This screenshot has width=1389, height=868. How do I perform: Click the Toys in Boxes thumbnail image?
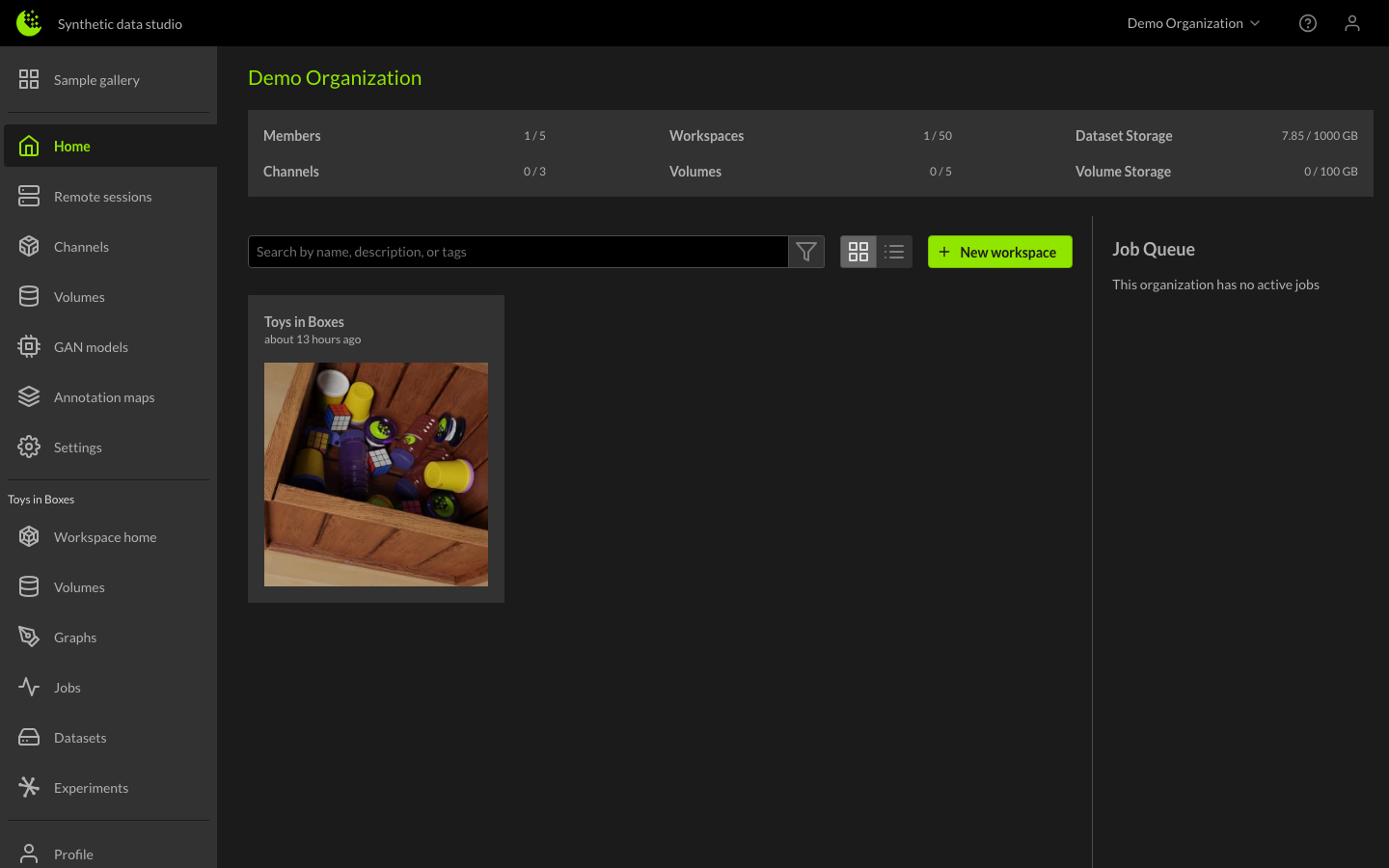point(376,475)
